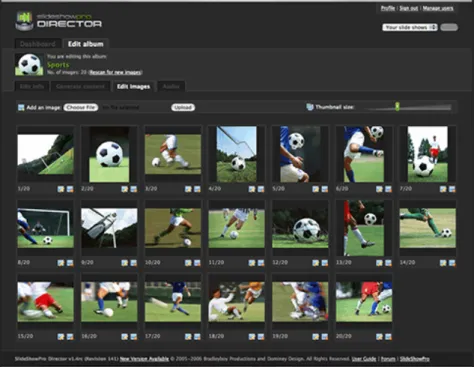Click the delete image icon under image 1/20
This screenshot has width=474, height=367.
point(70,189)
